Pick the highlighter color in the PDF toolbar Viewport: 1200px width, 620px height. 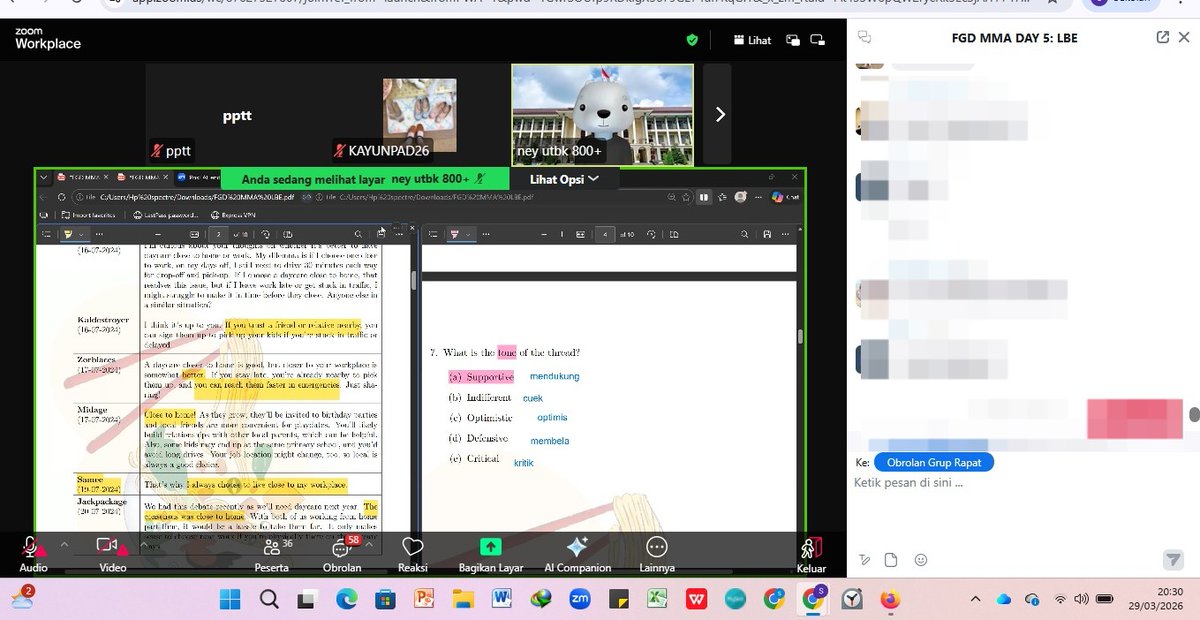tap(468, 234)
